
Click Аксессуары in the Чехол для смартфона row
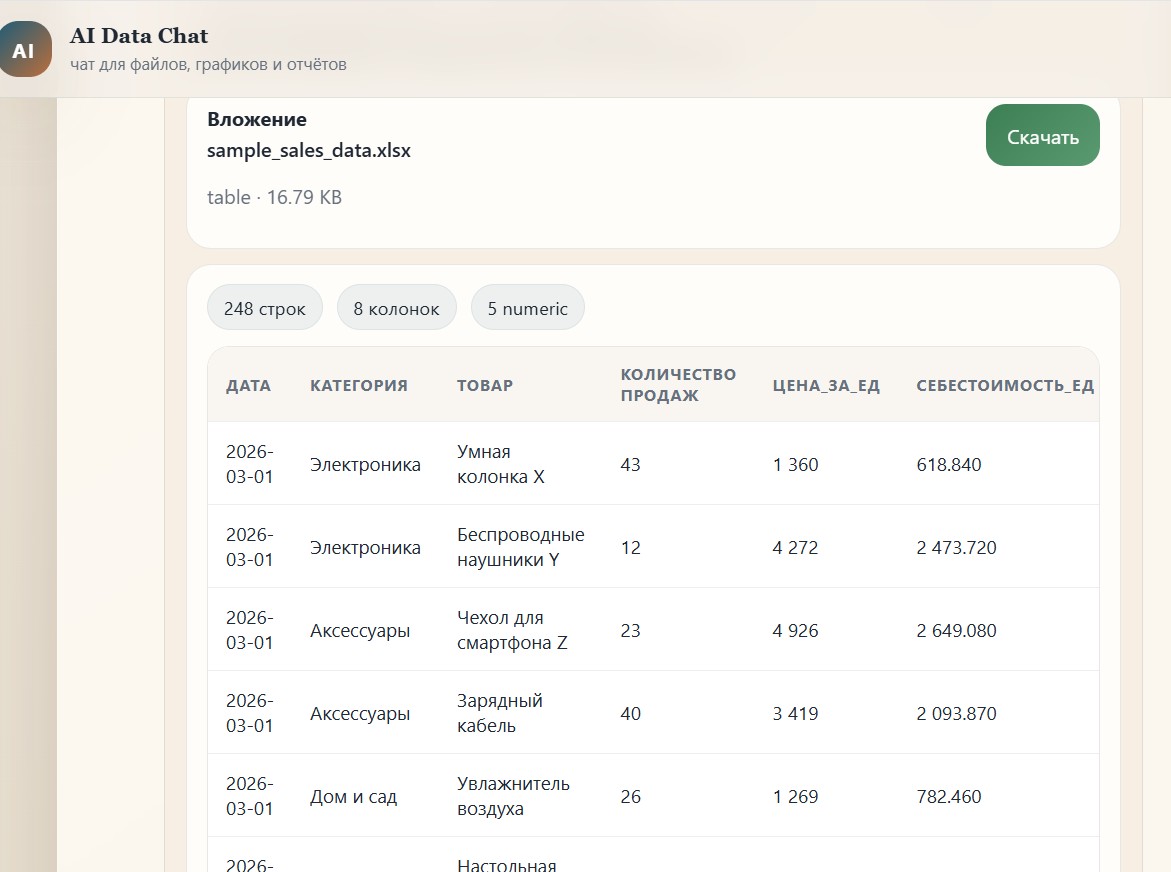click(x=360, y=630)
